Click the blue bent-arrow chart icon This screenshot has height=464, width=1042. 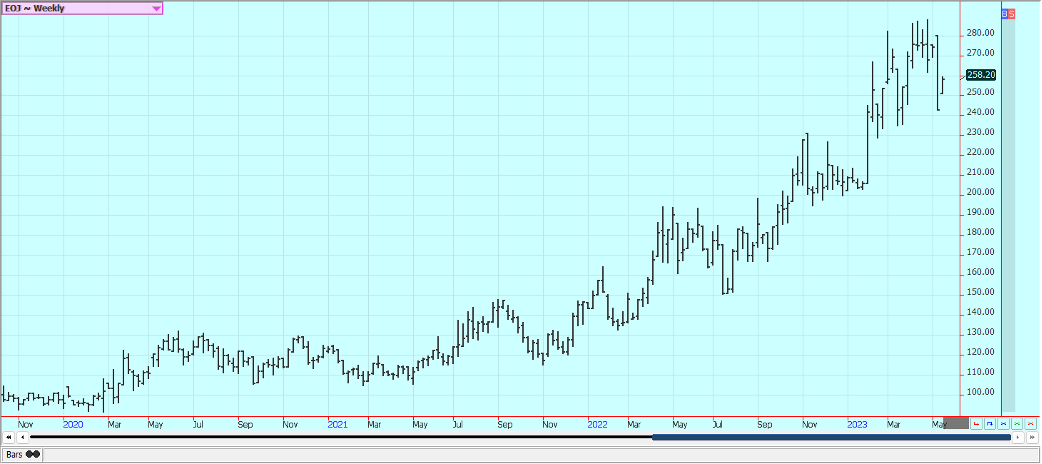click(x=990, y=423)
